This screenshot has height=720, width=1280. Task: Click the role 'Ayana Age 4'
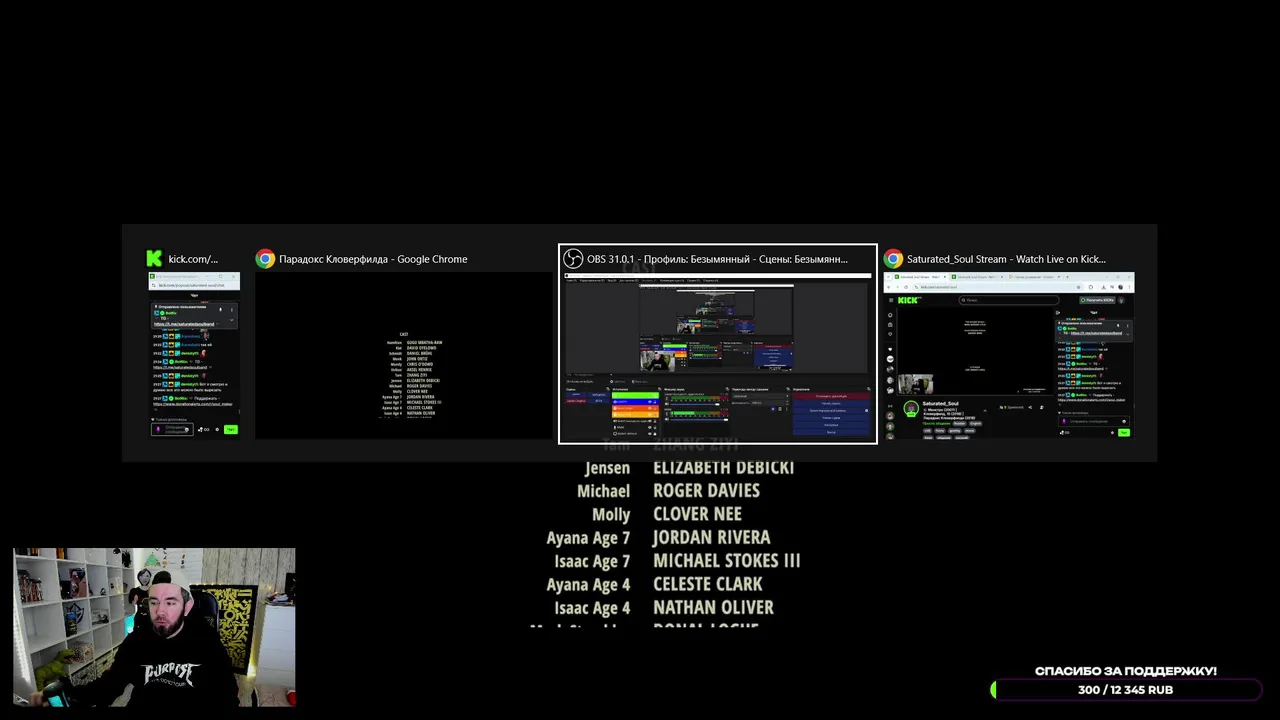coord(588,585)
